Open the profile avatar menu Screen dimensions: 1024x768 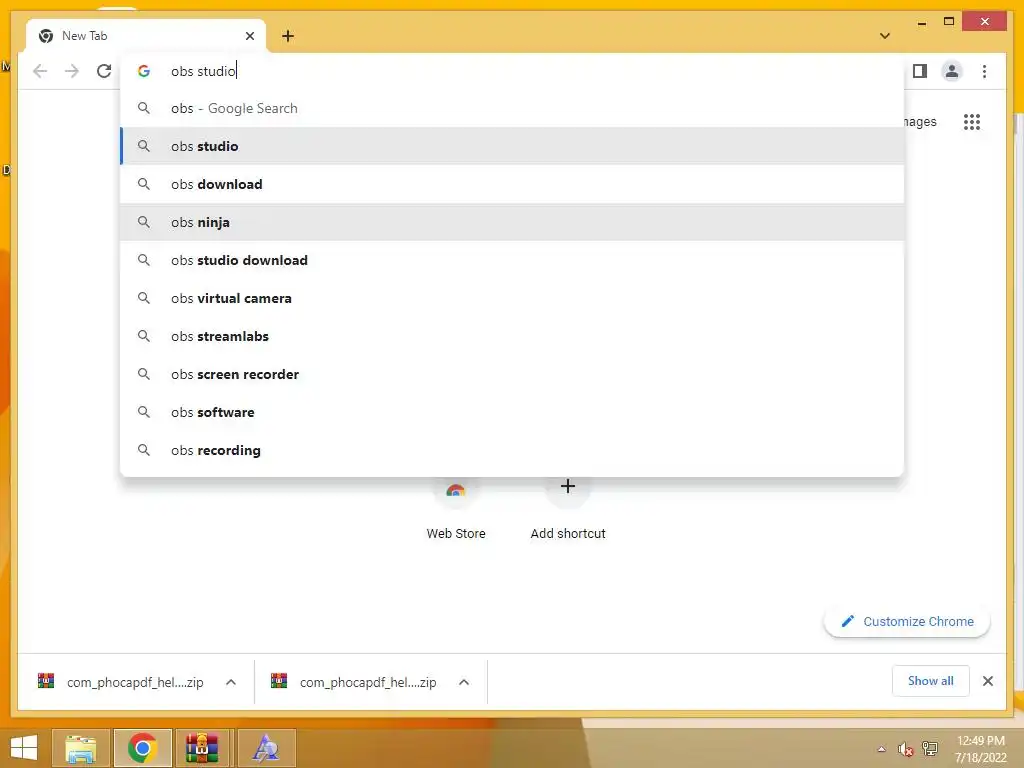952,71
